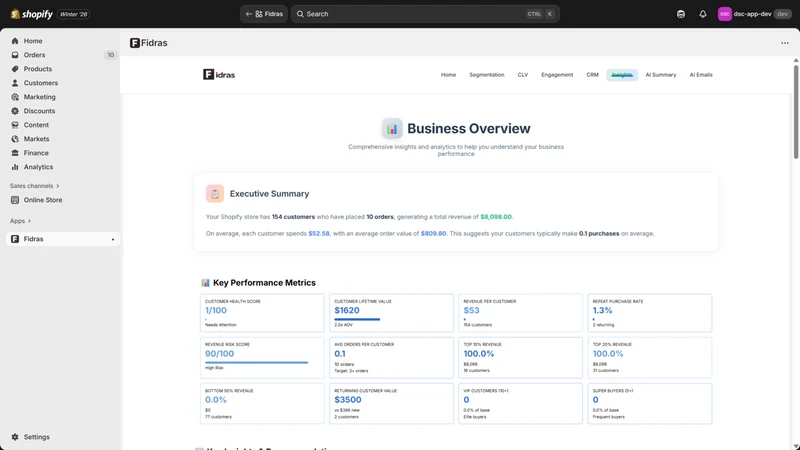This screenshot has height=450, width=800.
Task: Click the Revenue Risk Score progress bar
Action: point(257,362)
